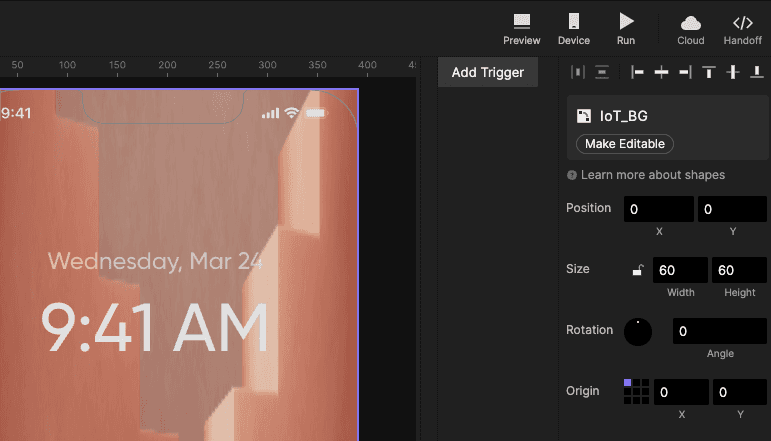Align layer to top edge
The height and width of the screenshot is (441, 771).
click(709, 72)
